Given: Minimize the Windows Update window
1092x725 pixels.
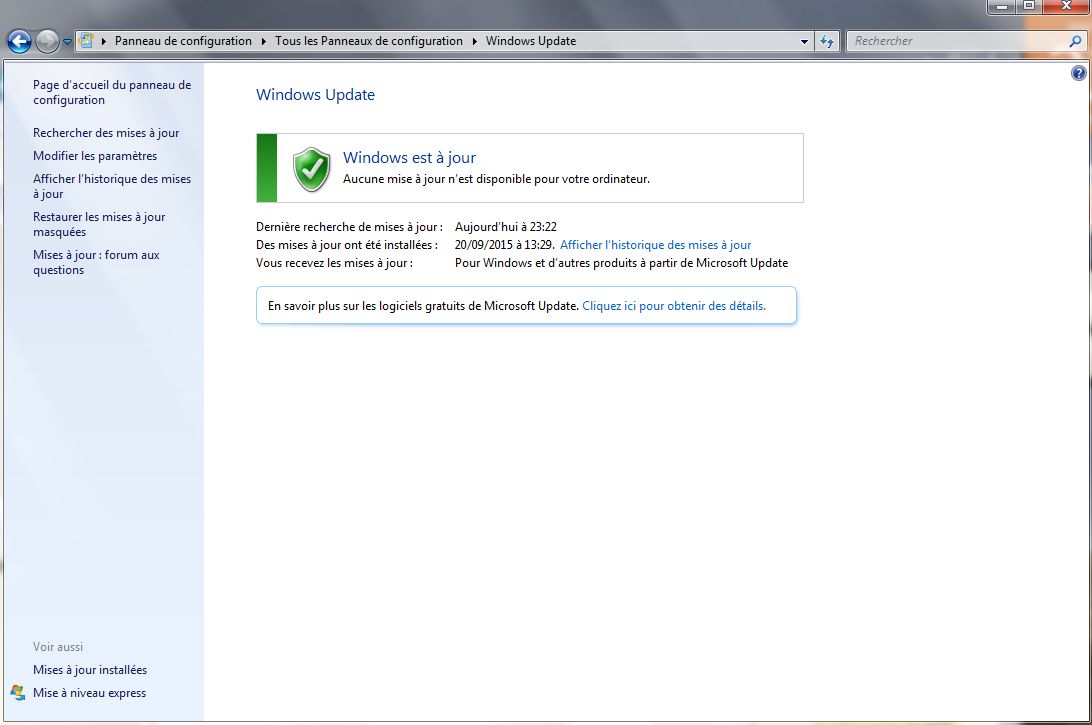Looking at the screenshot, I should (x=1002, y=6).
